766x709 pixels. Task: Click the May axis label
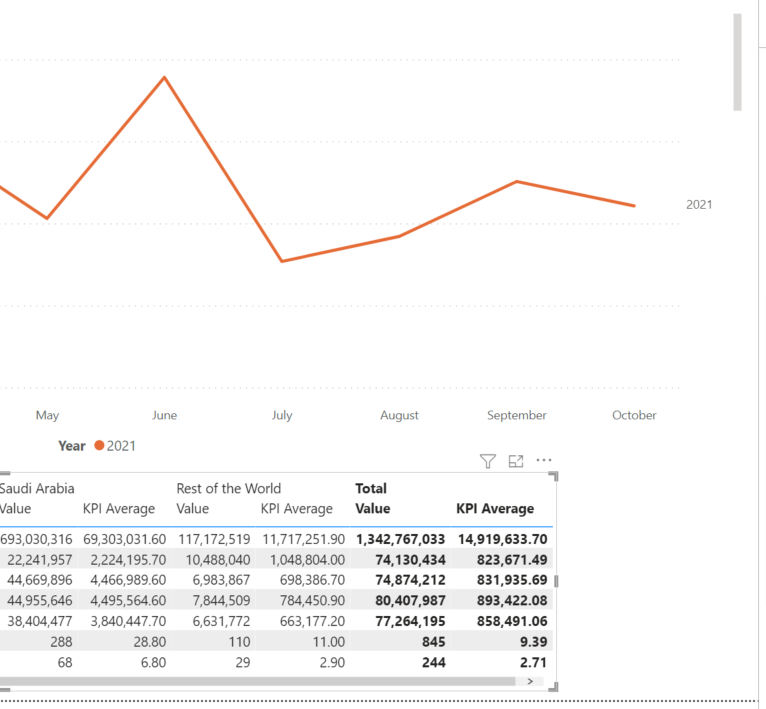coord(47,415)
